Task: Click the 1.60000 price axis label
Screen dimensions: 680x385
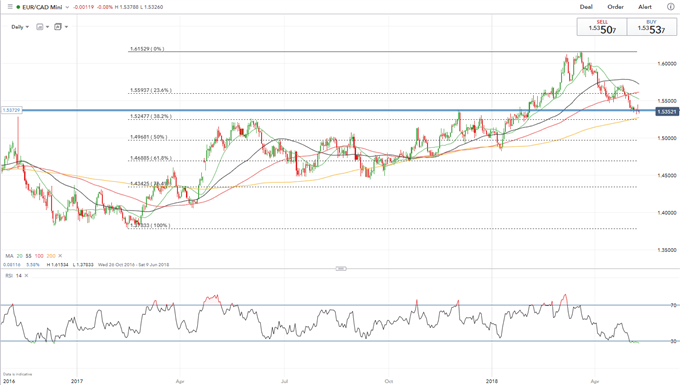Action: (667, 64)
